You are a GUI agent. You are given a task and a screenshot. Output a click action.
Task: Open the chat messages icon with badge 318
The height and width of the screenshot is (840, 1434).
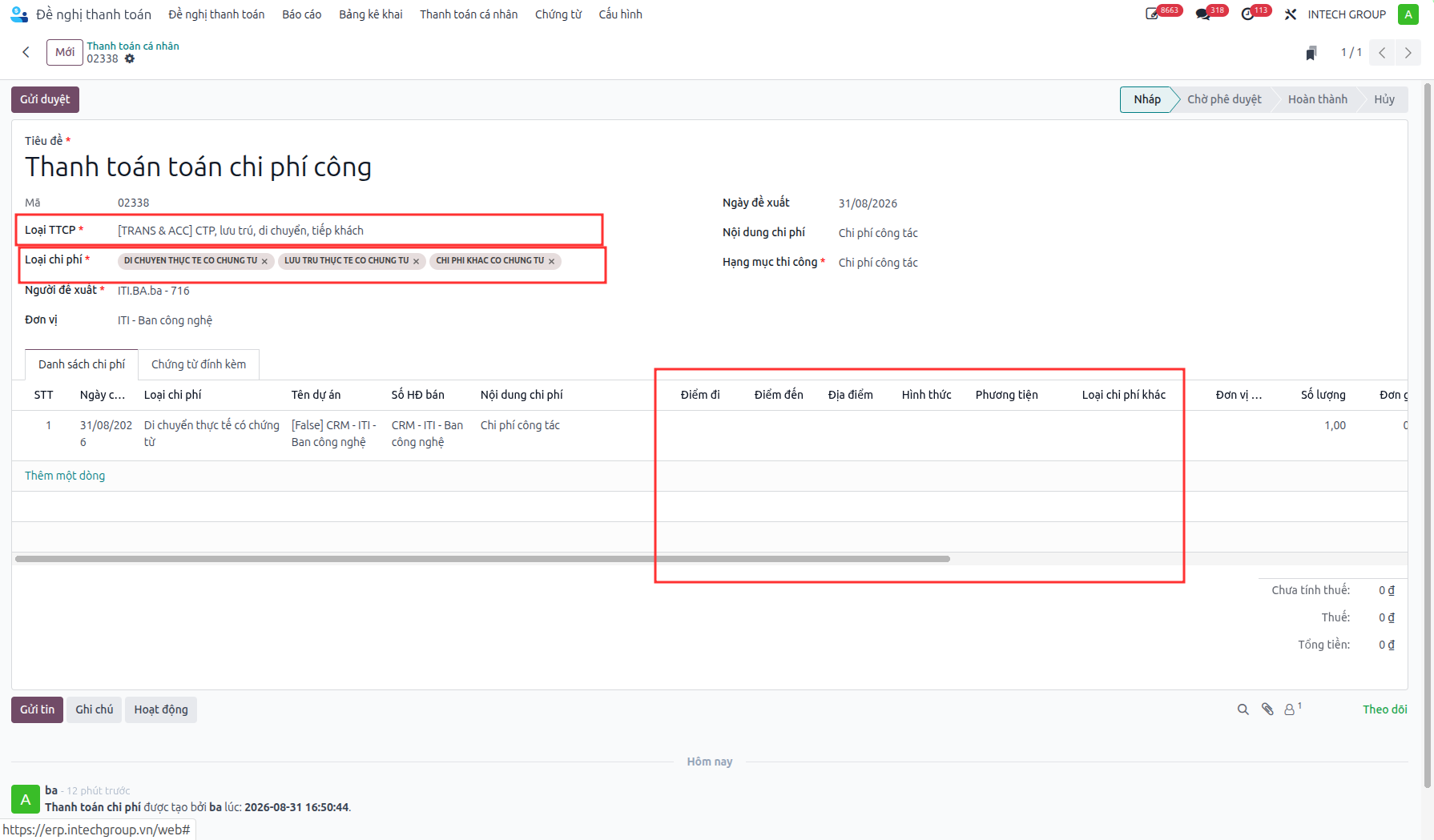(x=1202, y=14)
